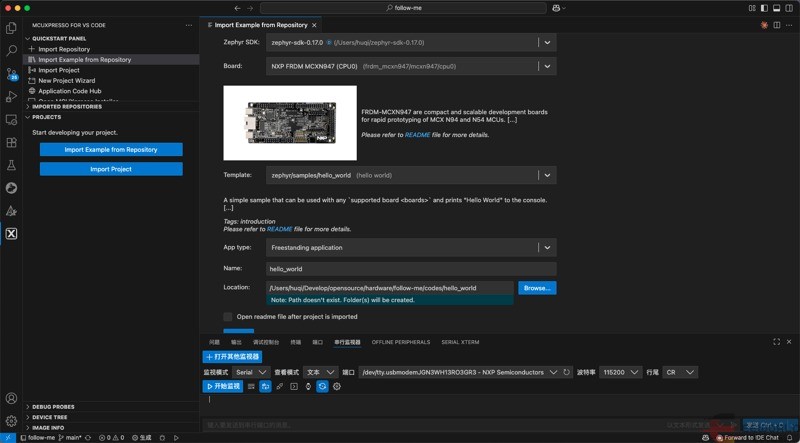Select the MCUXpresso X icon in activity bar

pyautogui.click(x=11, y=234)
